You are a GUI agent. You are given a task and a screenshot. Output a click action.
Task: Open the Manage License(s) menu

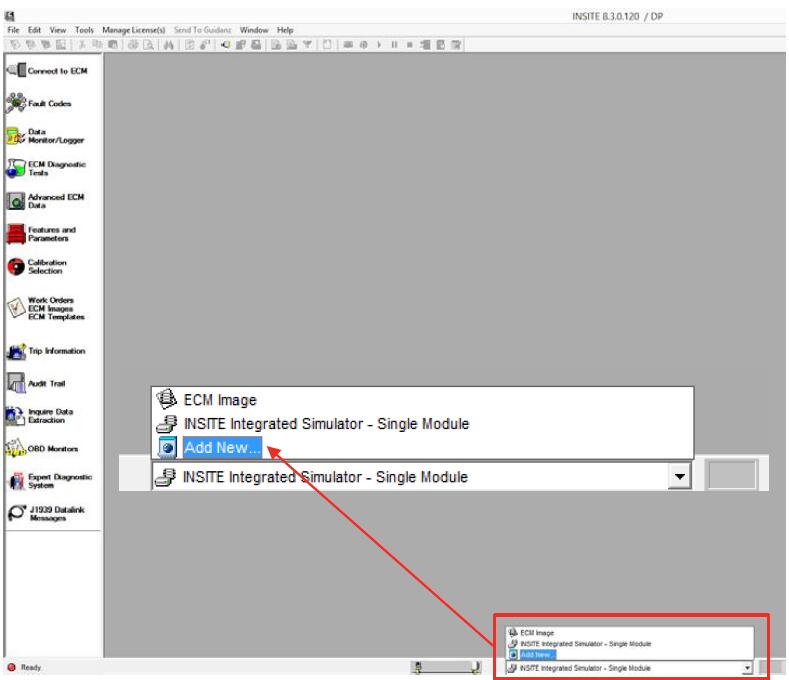133,30
